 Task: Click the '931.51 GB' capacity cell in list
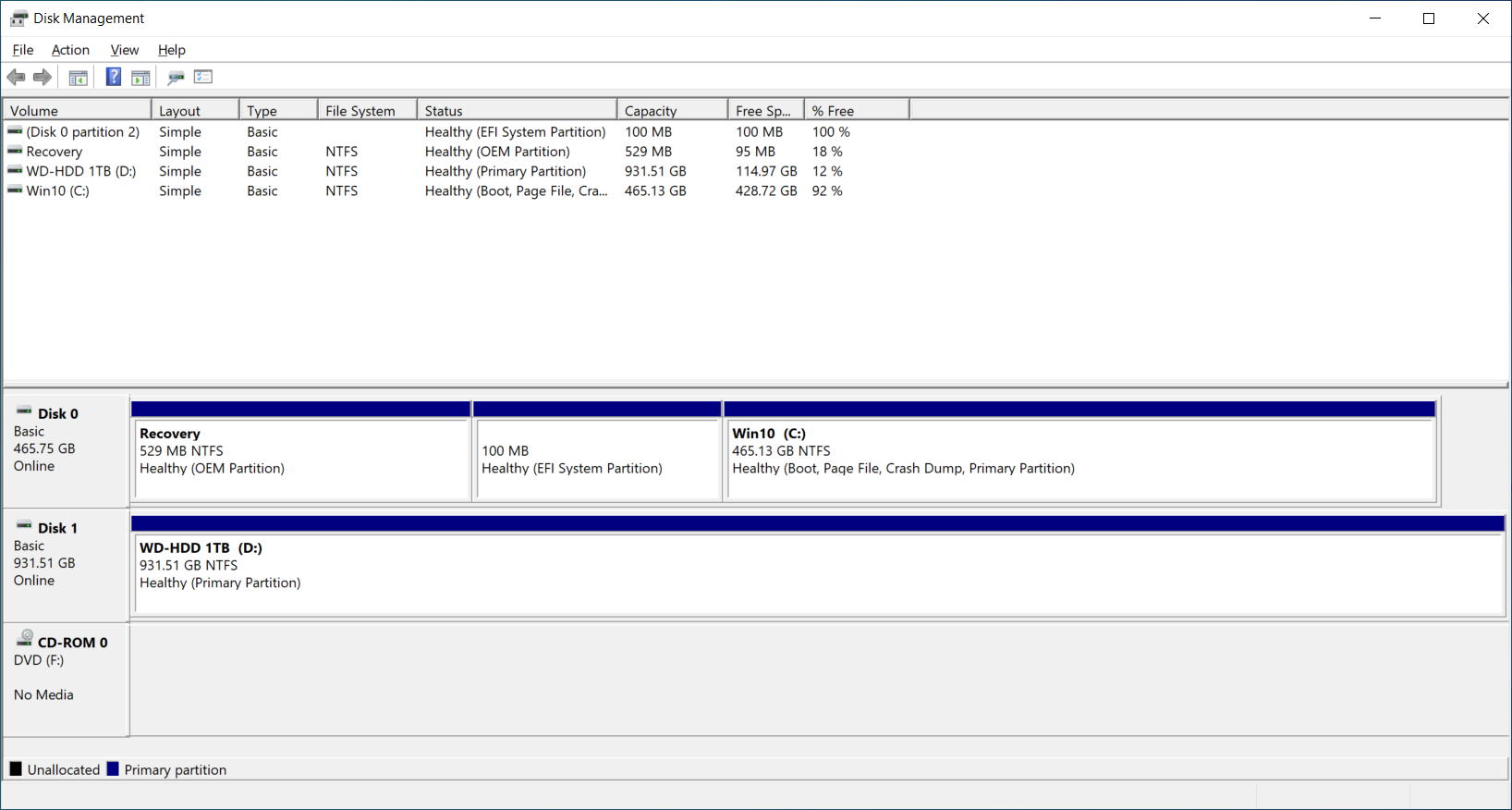(x=655, y=171)
